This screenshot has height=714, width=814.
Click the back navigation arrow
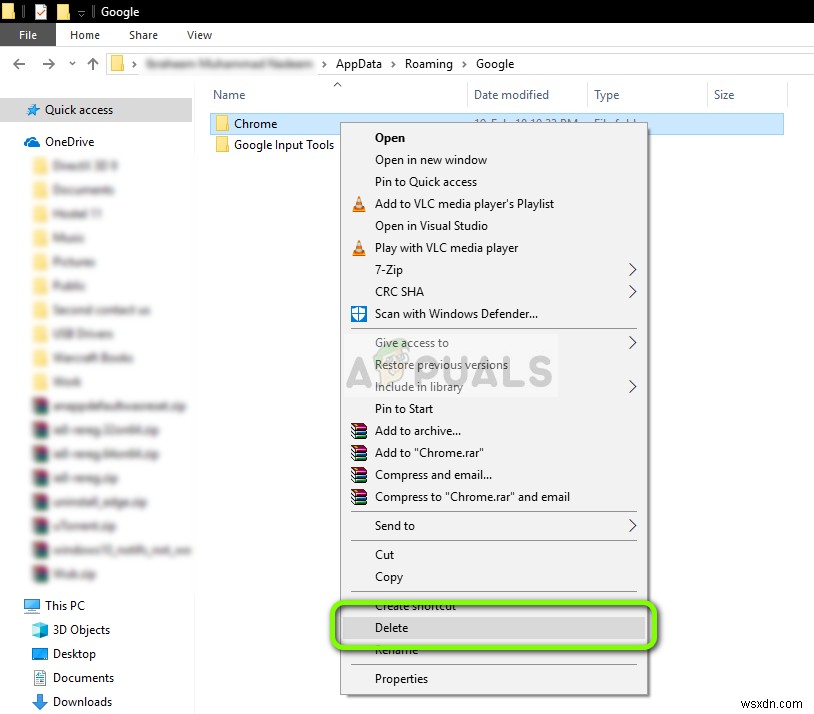(x=20, y=64)
